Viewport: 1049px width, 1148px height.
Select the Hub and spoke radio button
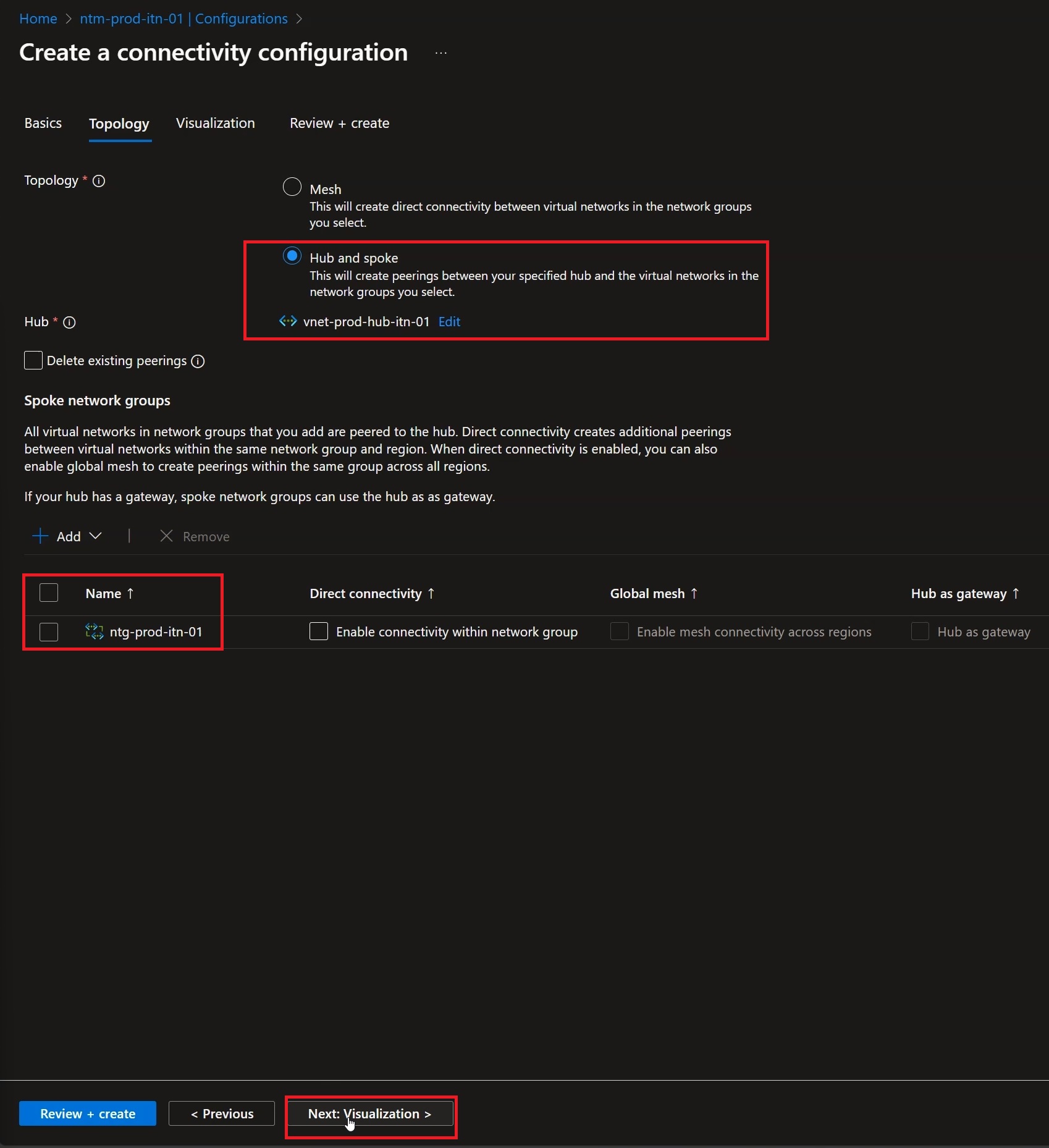[x=292, y=256]
